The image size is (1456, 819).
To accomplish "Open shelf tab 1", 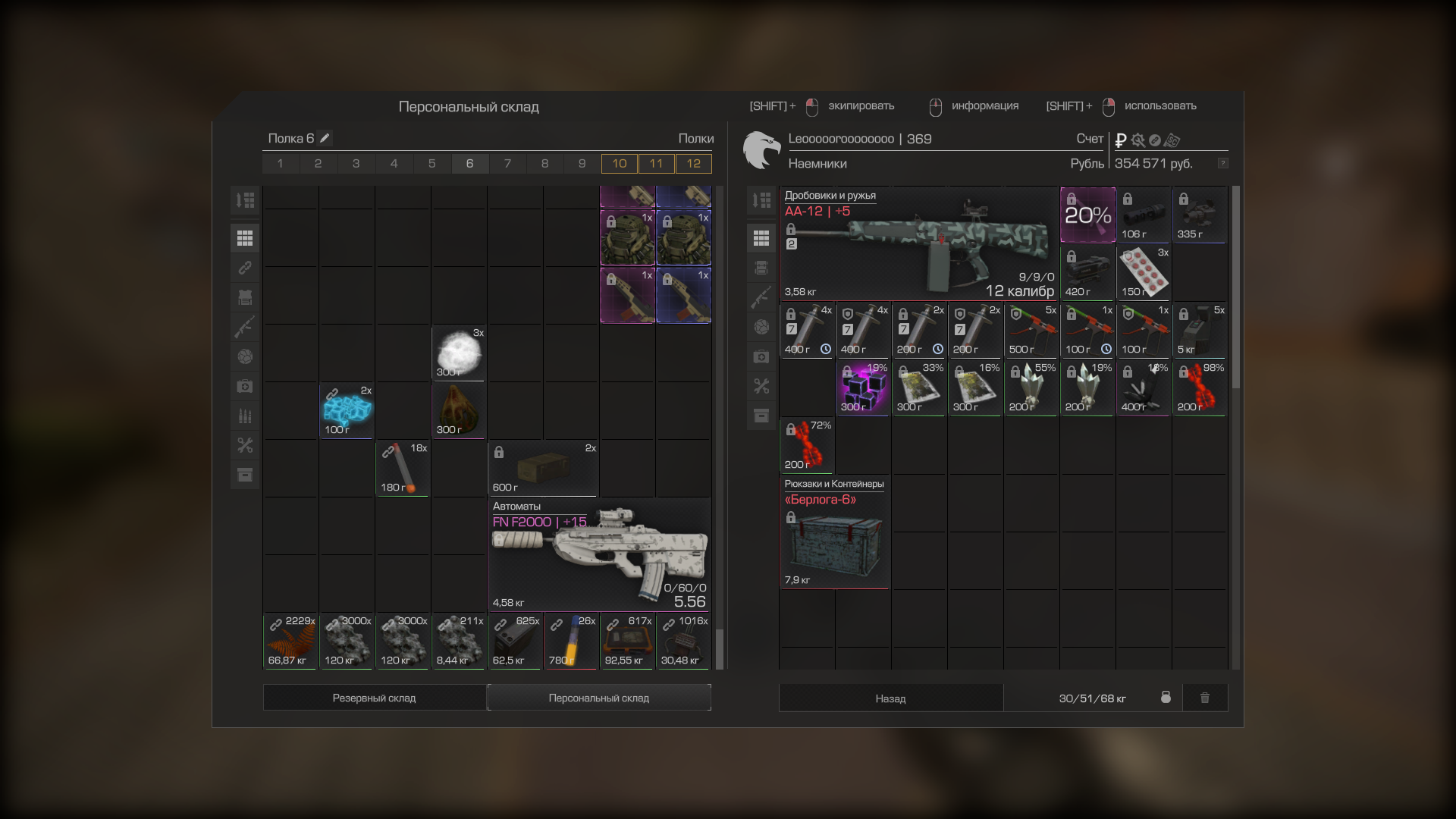I will [281, 163].
